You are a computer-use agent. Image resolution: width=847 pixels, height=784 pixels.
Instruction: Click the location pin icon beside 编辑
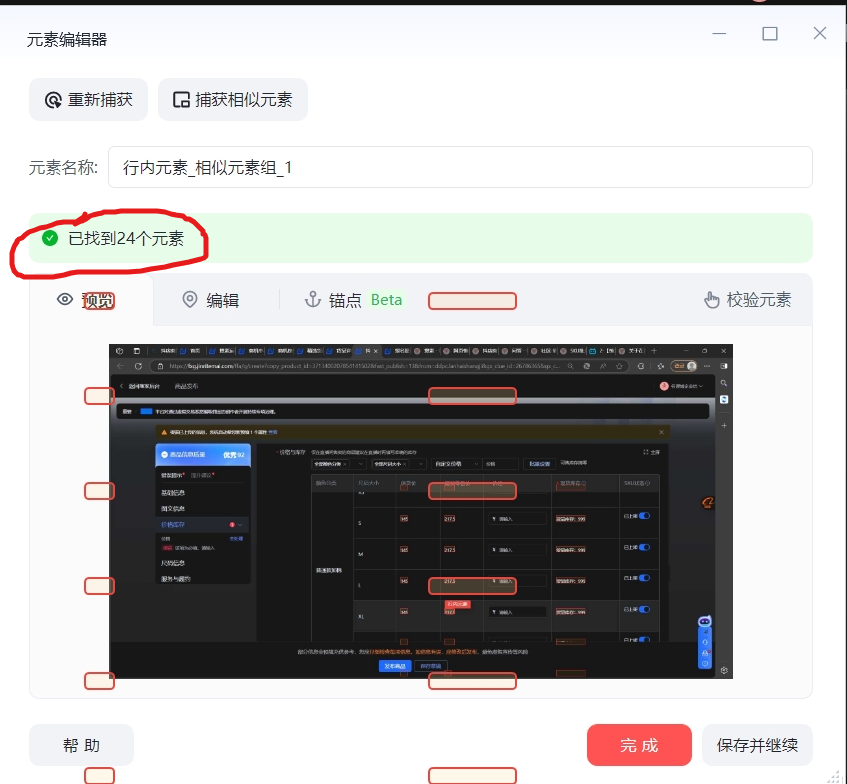click(x=189, y=300)
